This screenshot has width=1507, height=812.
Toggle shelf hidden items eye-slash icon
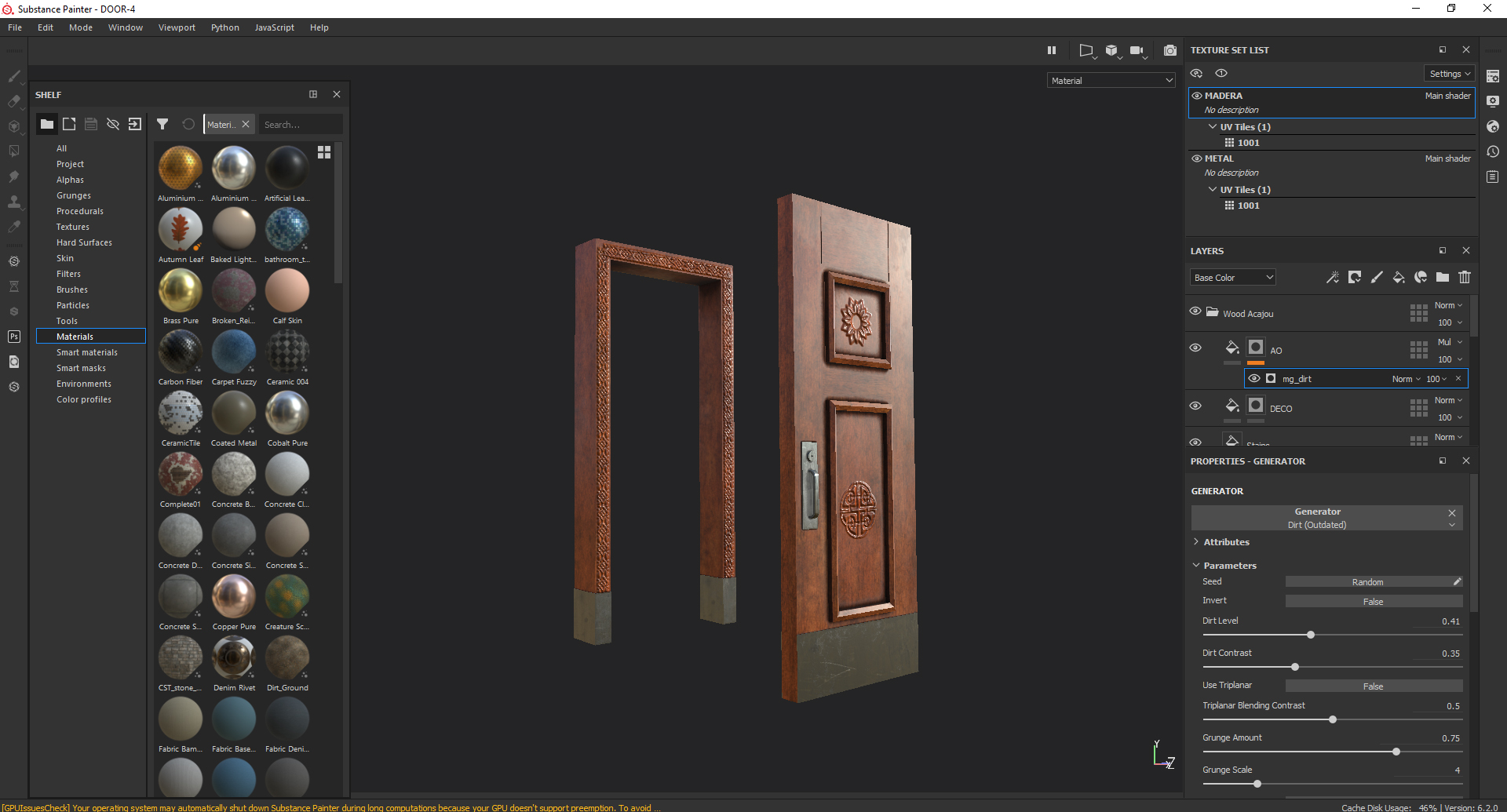113,124
